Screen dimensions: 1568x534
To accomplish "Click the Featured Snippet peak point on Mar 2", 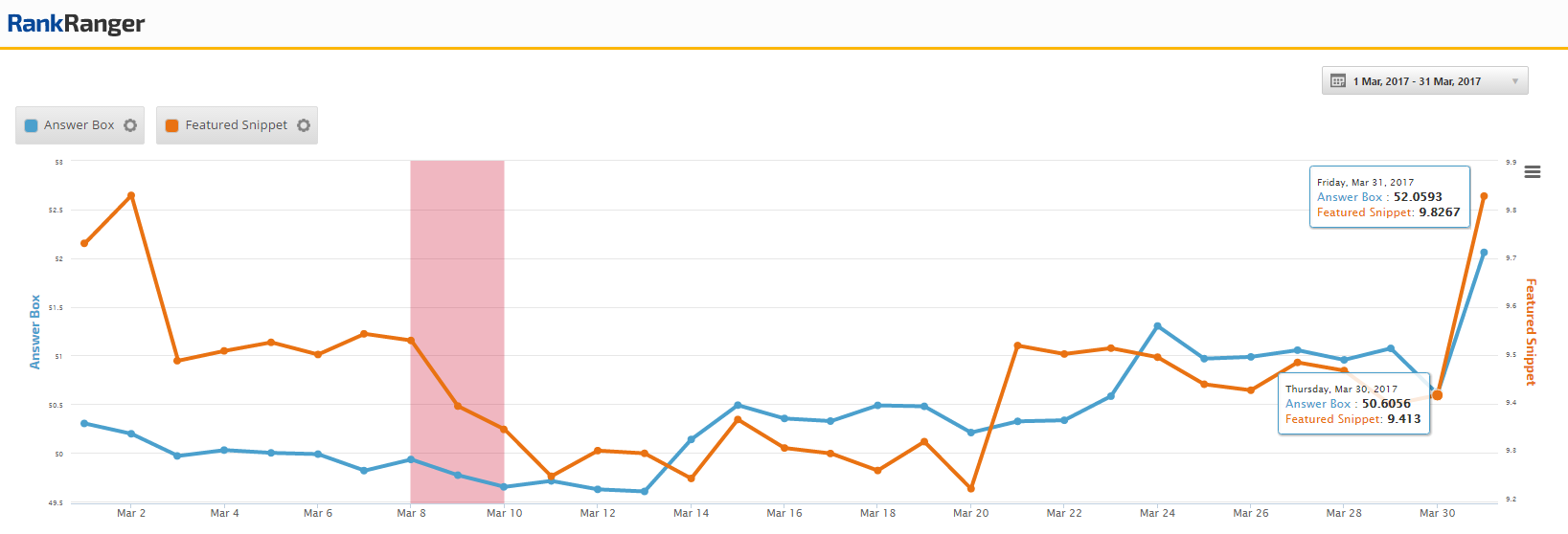I will [x=131, y=195].
